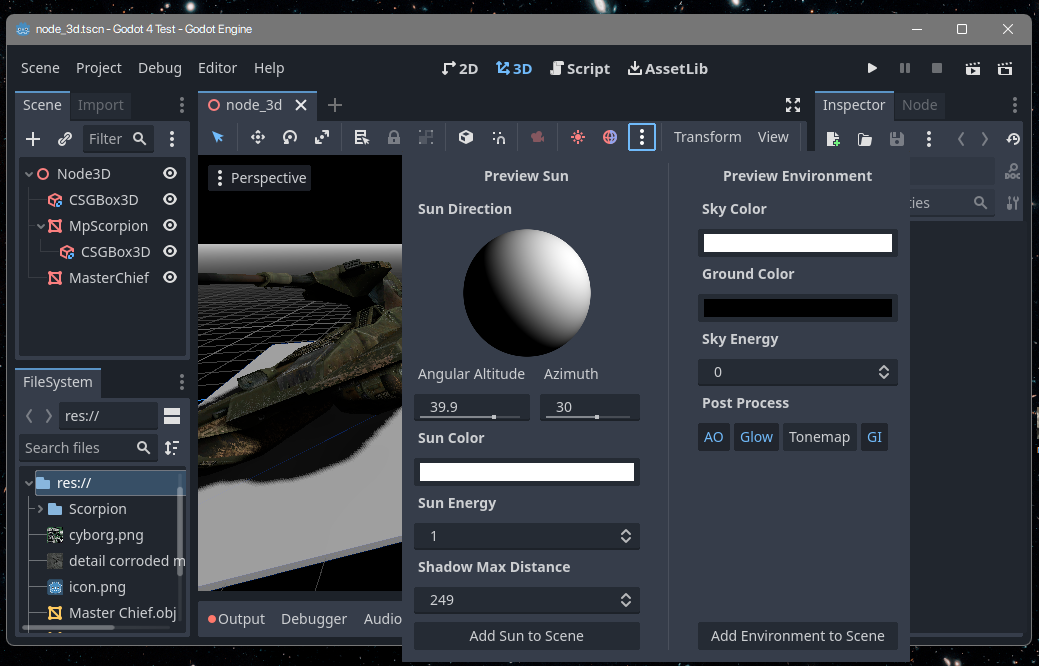Open the Perspective view menu
1039x666 pixels.
tap(260, 178)
